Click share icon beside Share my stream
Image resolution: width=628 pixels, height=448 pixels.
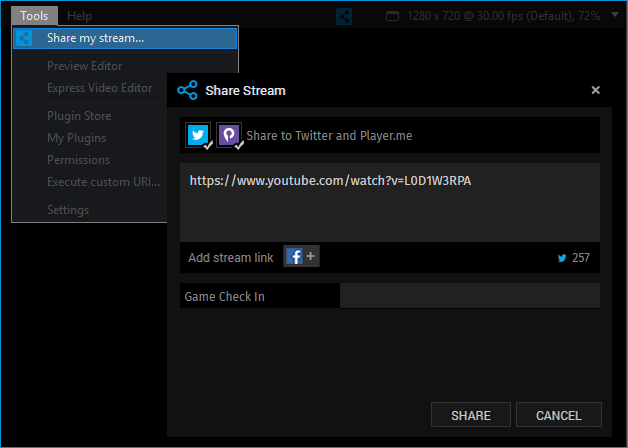pyautogui.click(x=24, y=38)
